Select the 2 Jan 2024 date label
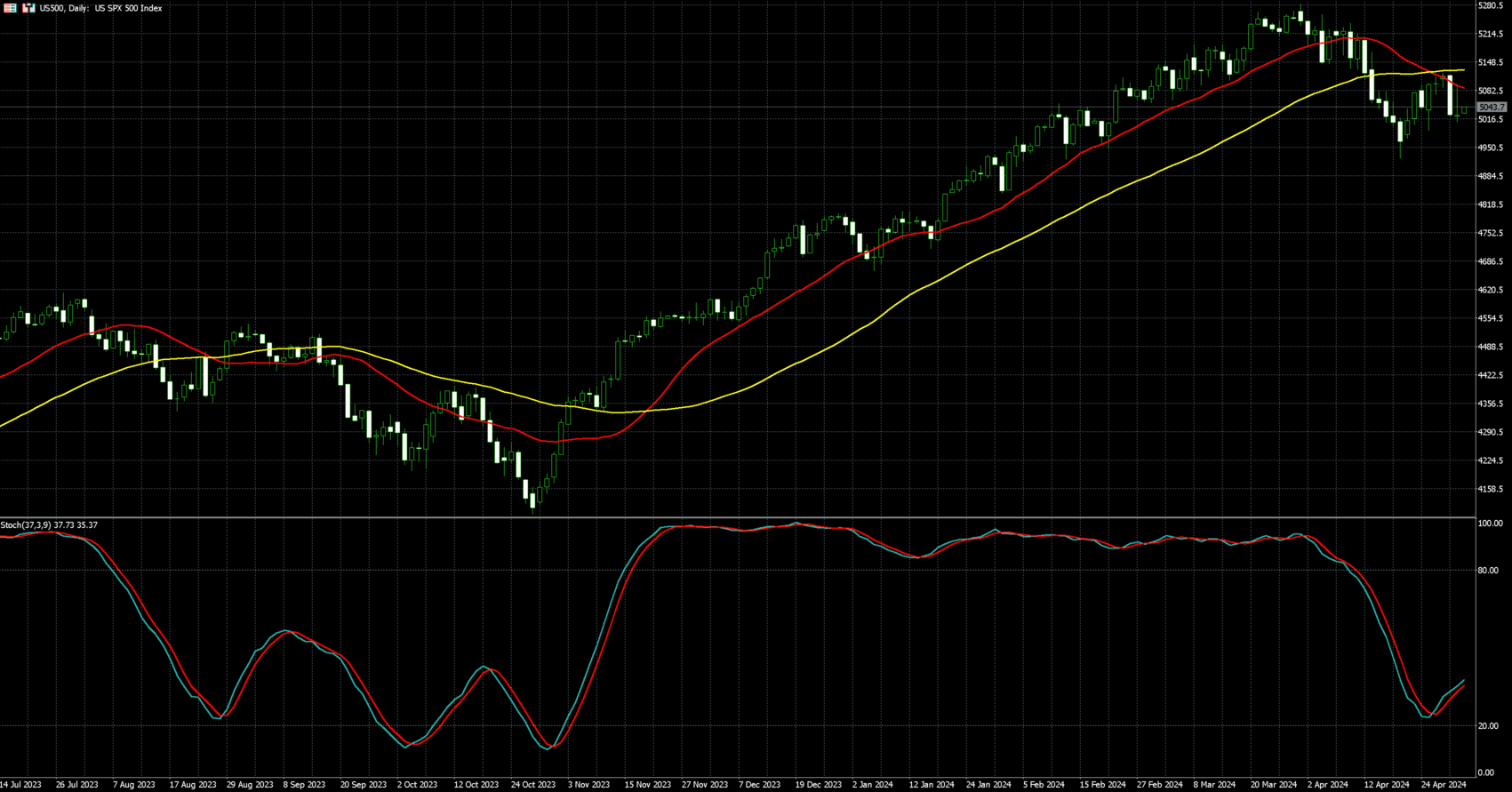The height and width of the screenshot is (792, 1512). coord(872,785)
